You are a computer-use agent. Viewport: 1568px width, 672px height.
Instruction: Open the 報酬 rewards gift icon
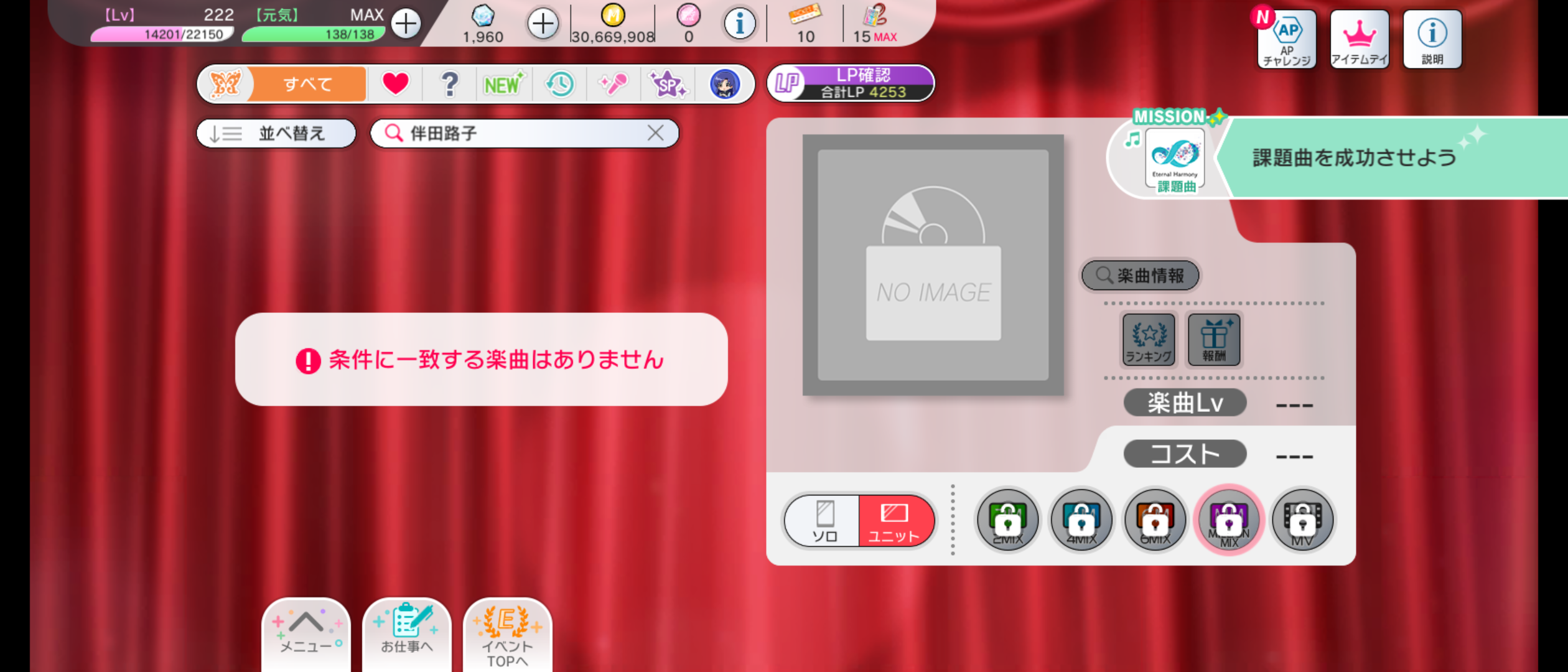point(1213,339)
